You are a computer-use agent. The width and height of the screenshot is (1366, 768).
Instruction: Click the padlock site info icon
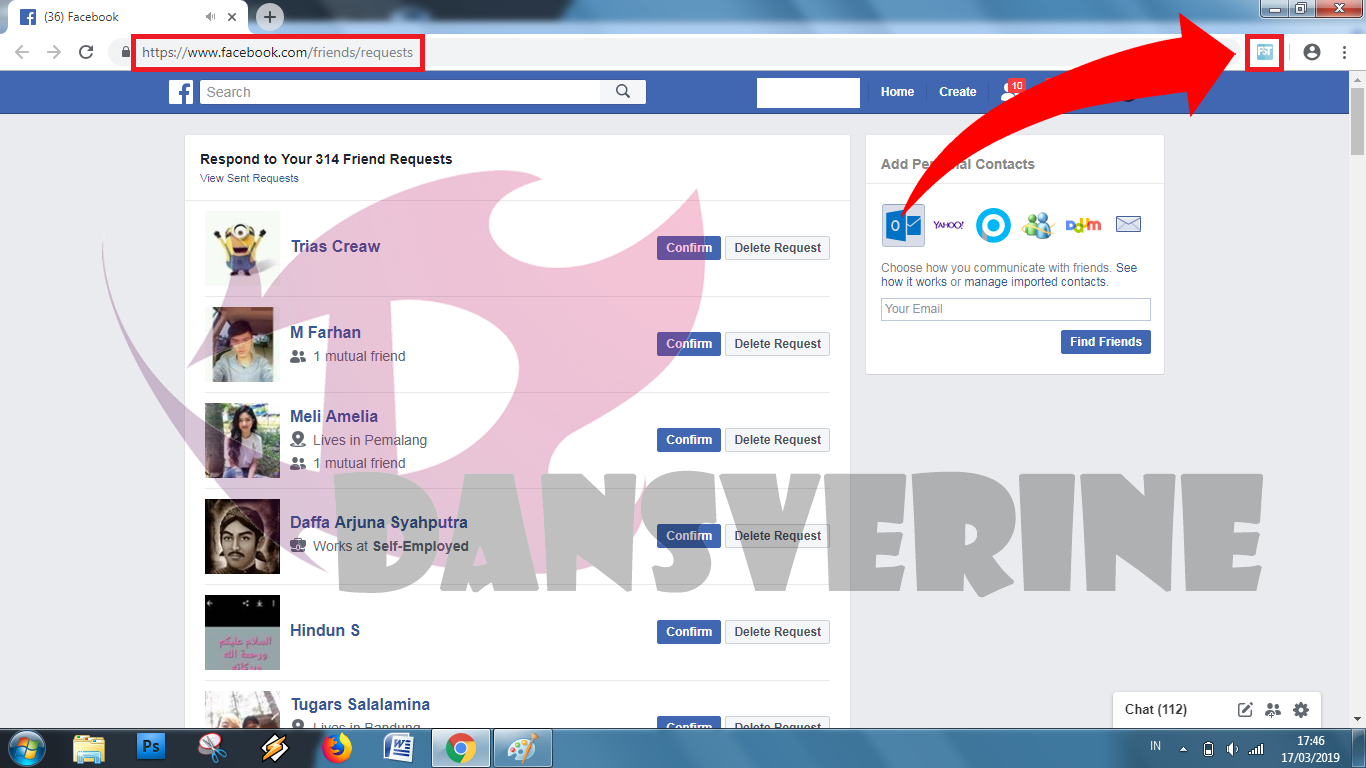tap(125, 52)
